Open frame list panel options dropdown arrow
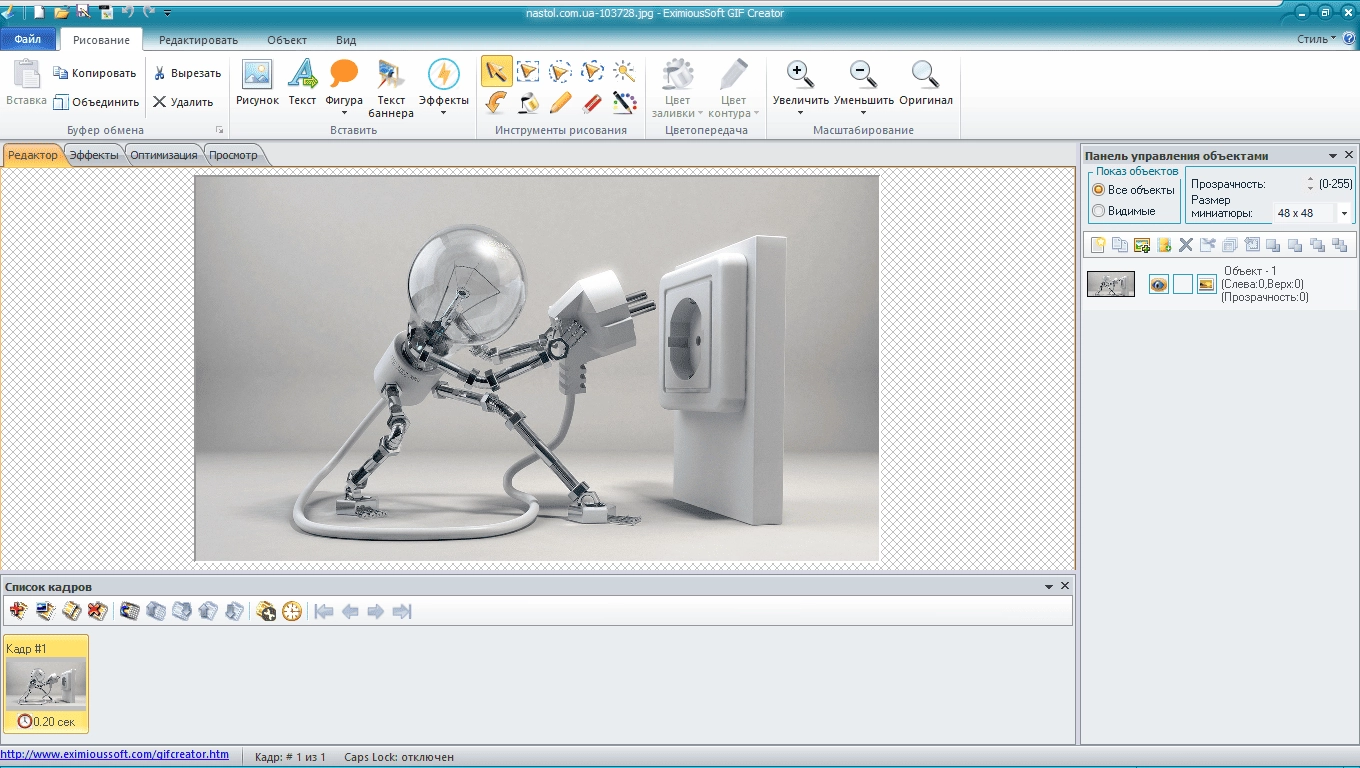Screen dimensions: 1360x768 pos(1049,587)
